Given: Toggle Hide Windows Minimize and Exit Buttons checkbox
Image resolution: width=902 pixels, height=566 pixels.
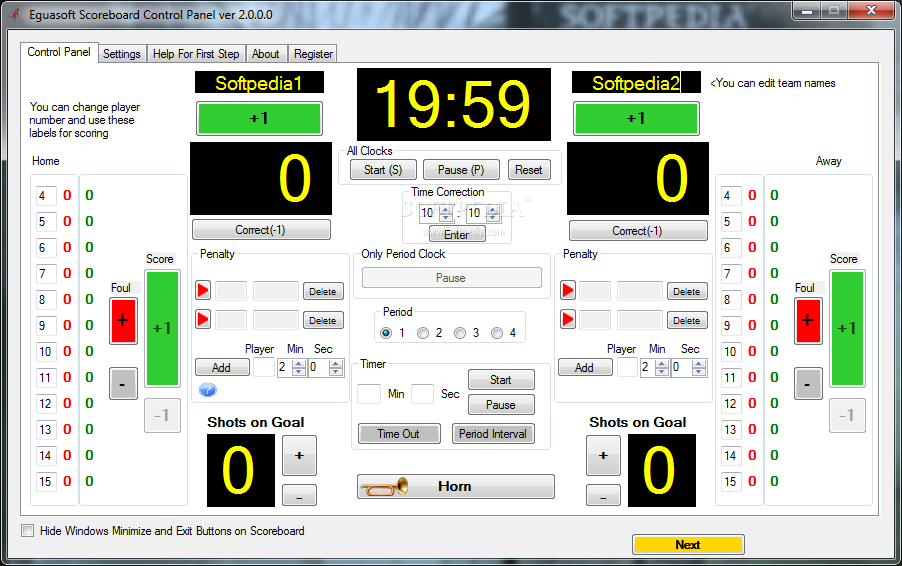Looking at the screenshot, I should pos(28,530).
